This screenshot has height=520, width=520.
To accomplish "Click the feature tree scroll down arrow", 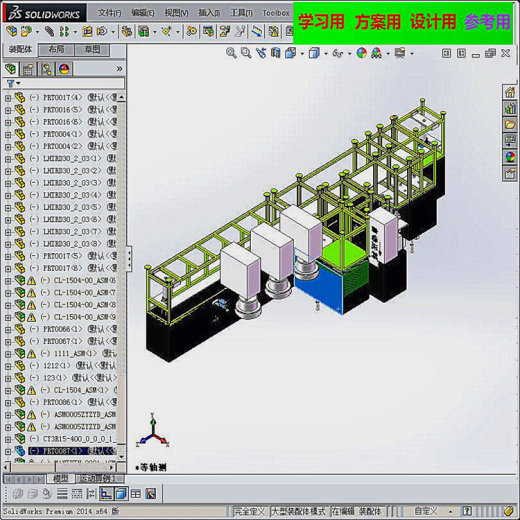I will click(x=121, y=456).
